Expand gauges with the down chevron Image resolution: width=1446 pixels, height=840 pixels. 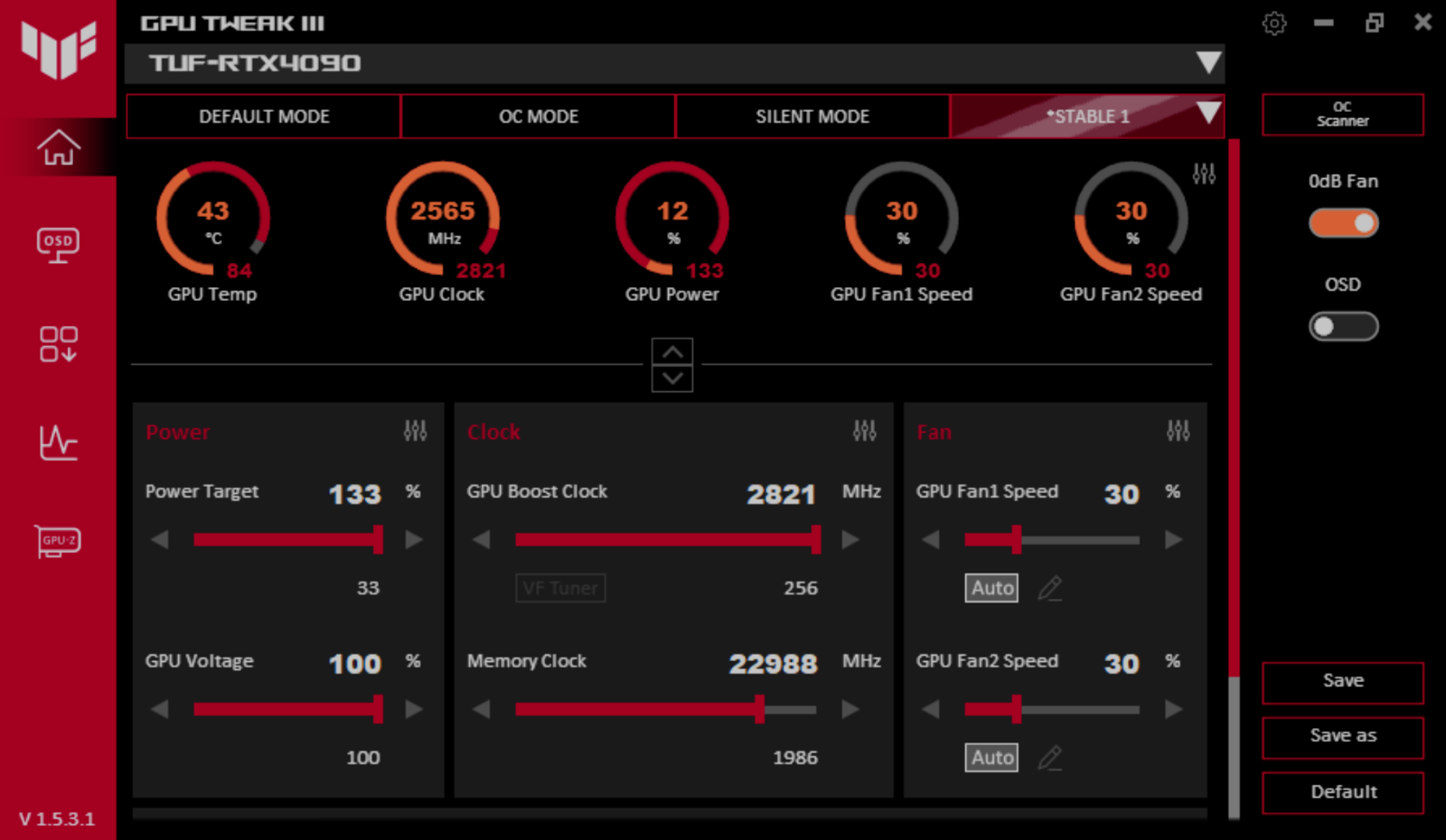[672, 378]
